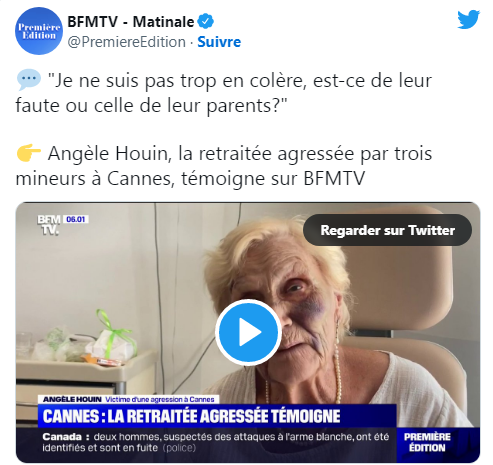Click the blue verified badge
The image size is (493, 465).
click(x=205, y=22)
